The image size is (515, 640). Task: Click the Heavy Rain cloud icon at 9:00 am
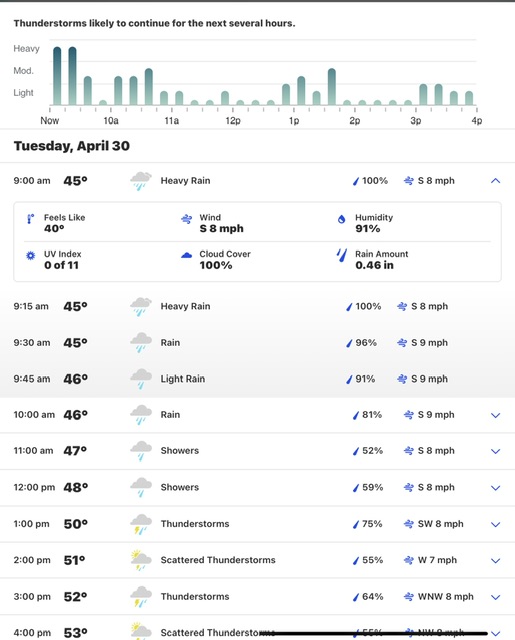(x=141, y=181)
